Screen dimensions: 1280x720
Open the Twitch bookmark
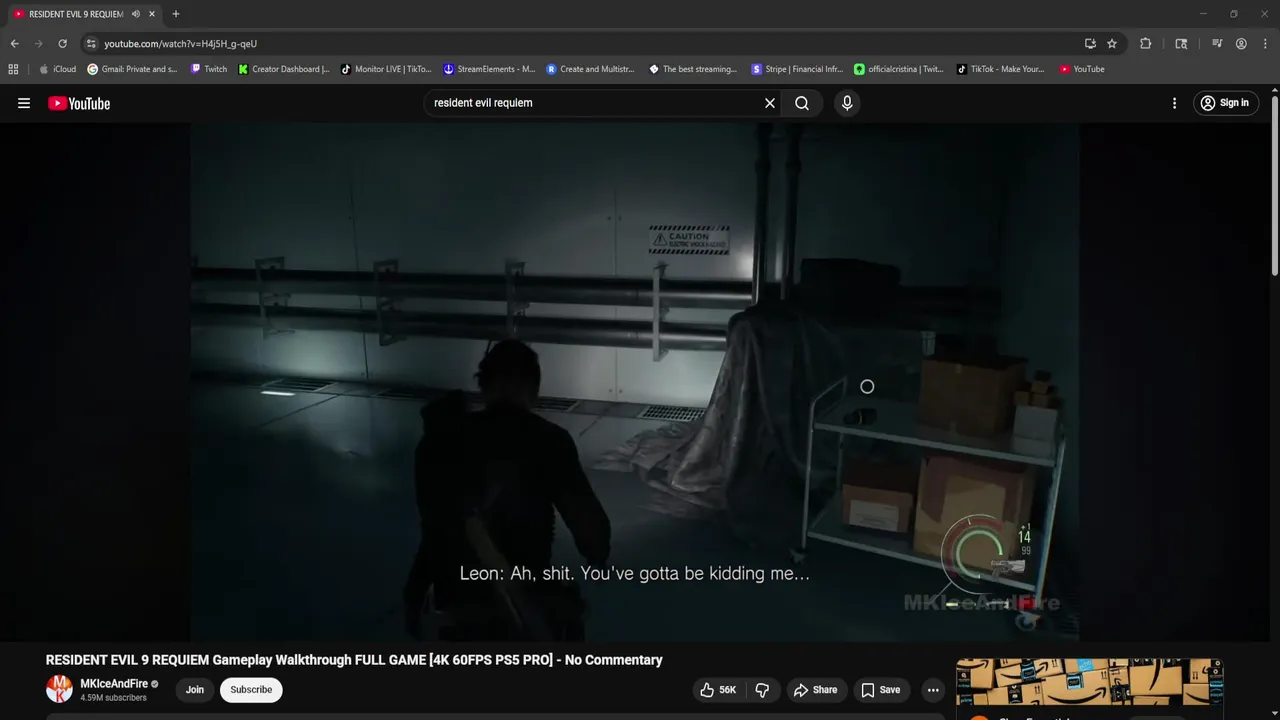209,69
